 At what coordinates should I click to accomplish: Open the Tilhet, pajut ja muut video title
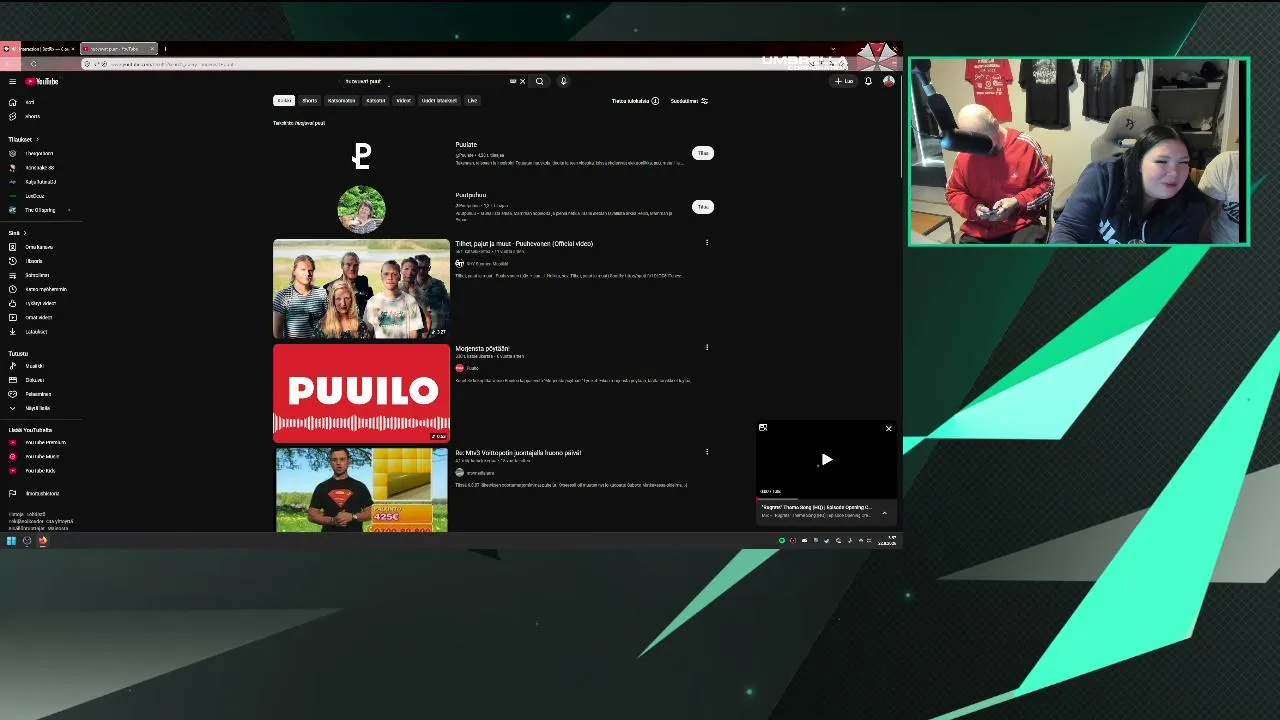click(x=524, y=243)
